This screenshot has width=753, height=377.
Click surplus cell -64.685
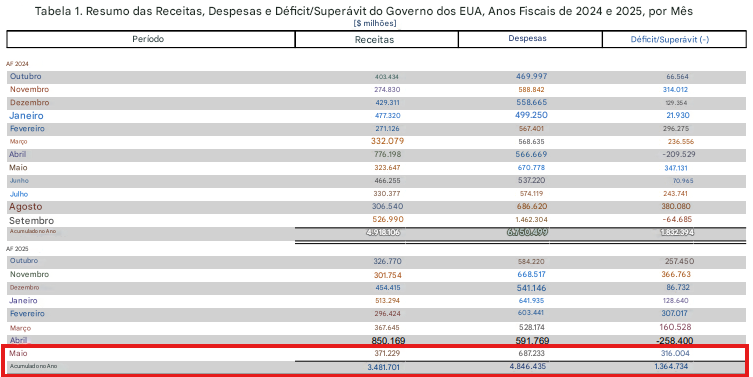(x=678, y=219)
